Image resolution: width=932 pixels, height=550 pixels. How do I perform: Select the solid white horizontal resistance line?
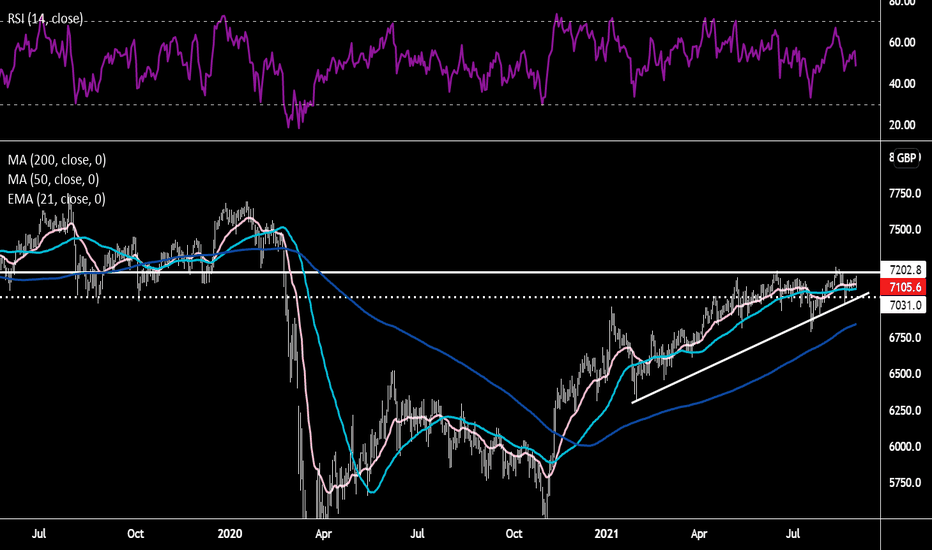(440, 272)
